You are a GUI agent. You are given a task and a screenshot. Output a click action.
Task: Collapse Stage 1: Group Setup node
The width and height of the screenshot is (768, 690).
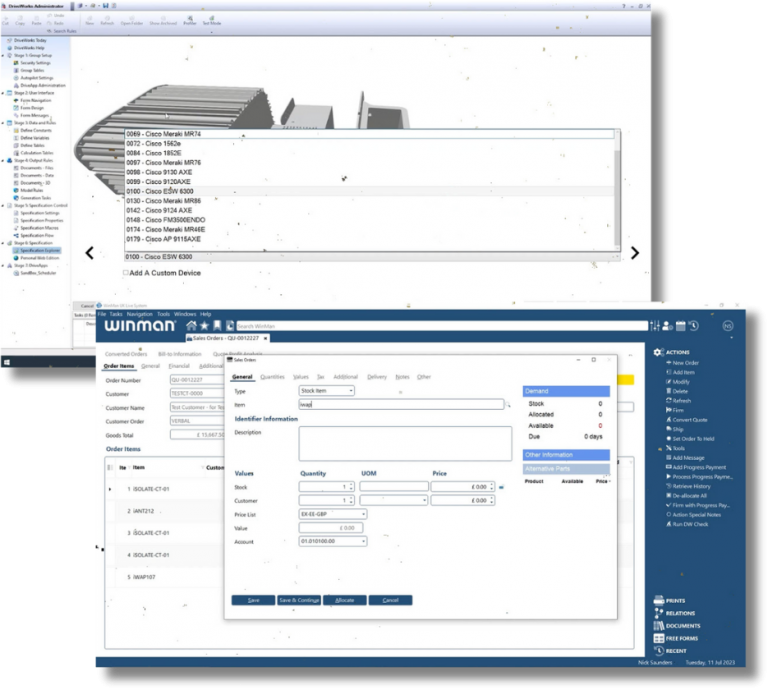(x=3, y=55)
